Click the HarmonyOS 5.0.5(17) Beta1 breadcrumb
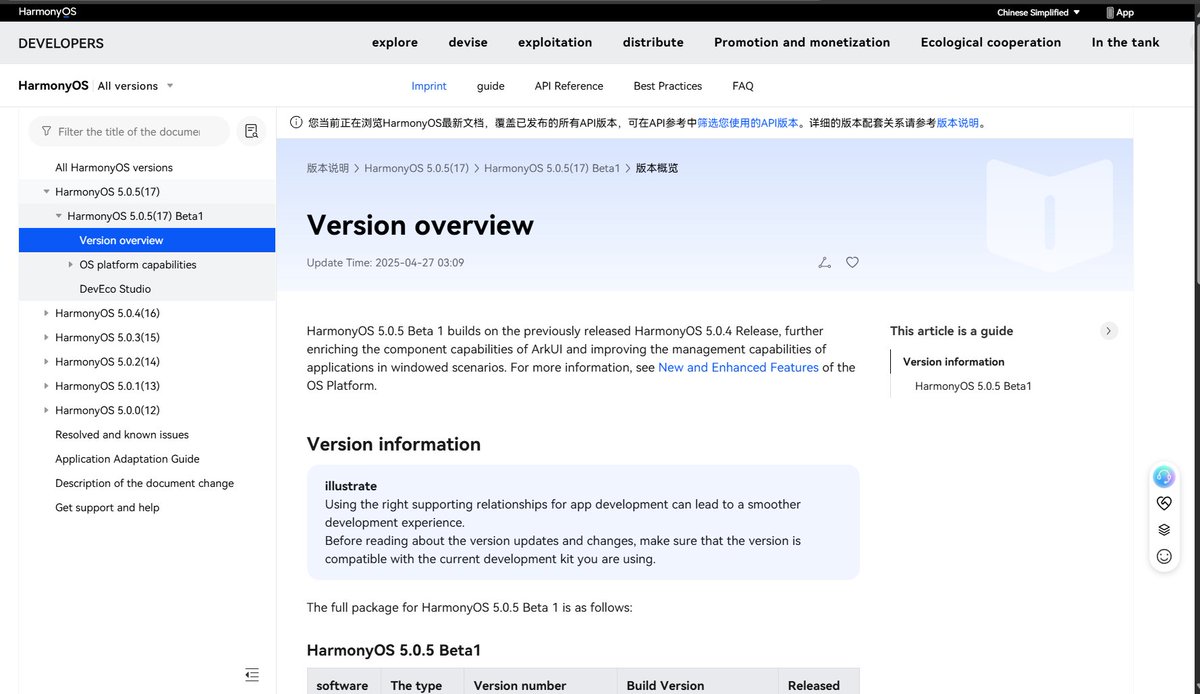This screenshot has height=694, width=1200. tap(552, 168)
